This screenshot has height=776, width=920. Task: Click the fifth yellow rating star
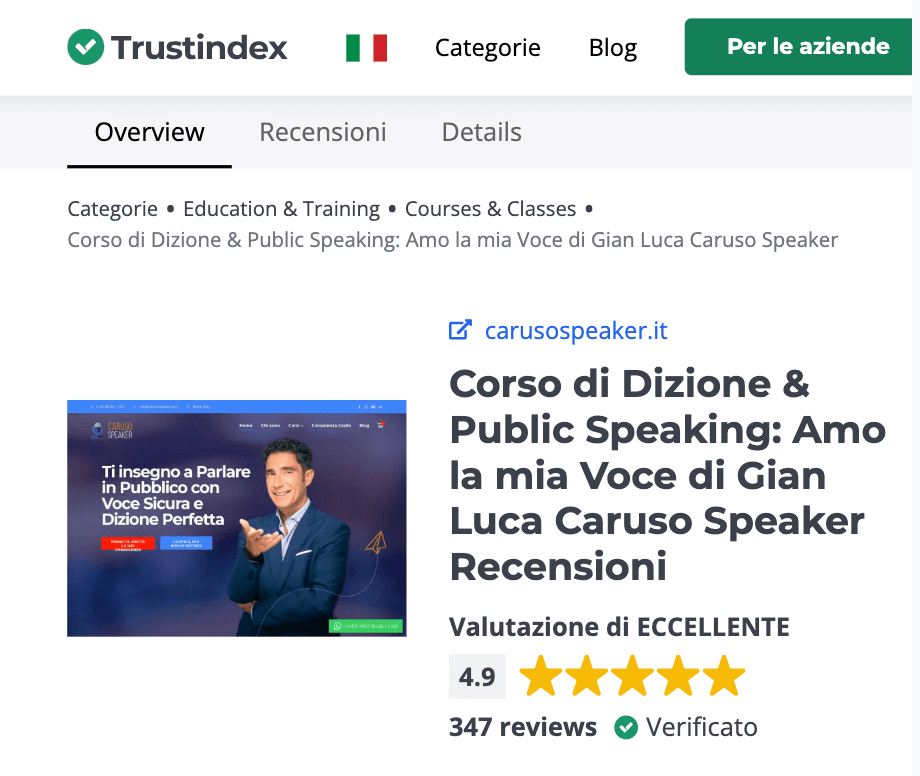(724, 676)
